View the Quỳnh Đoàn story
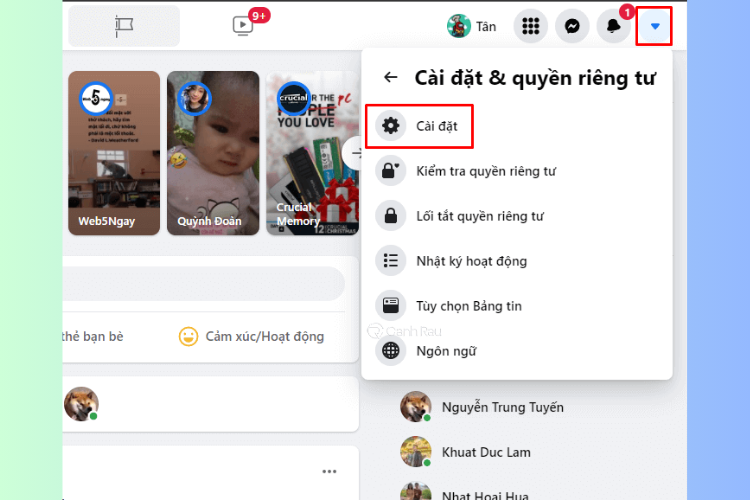Screen dimensions: 750x500 213,153
